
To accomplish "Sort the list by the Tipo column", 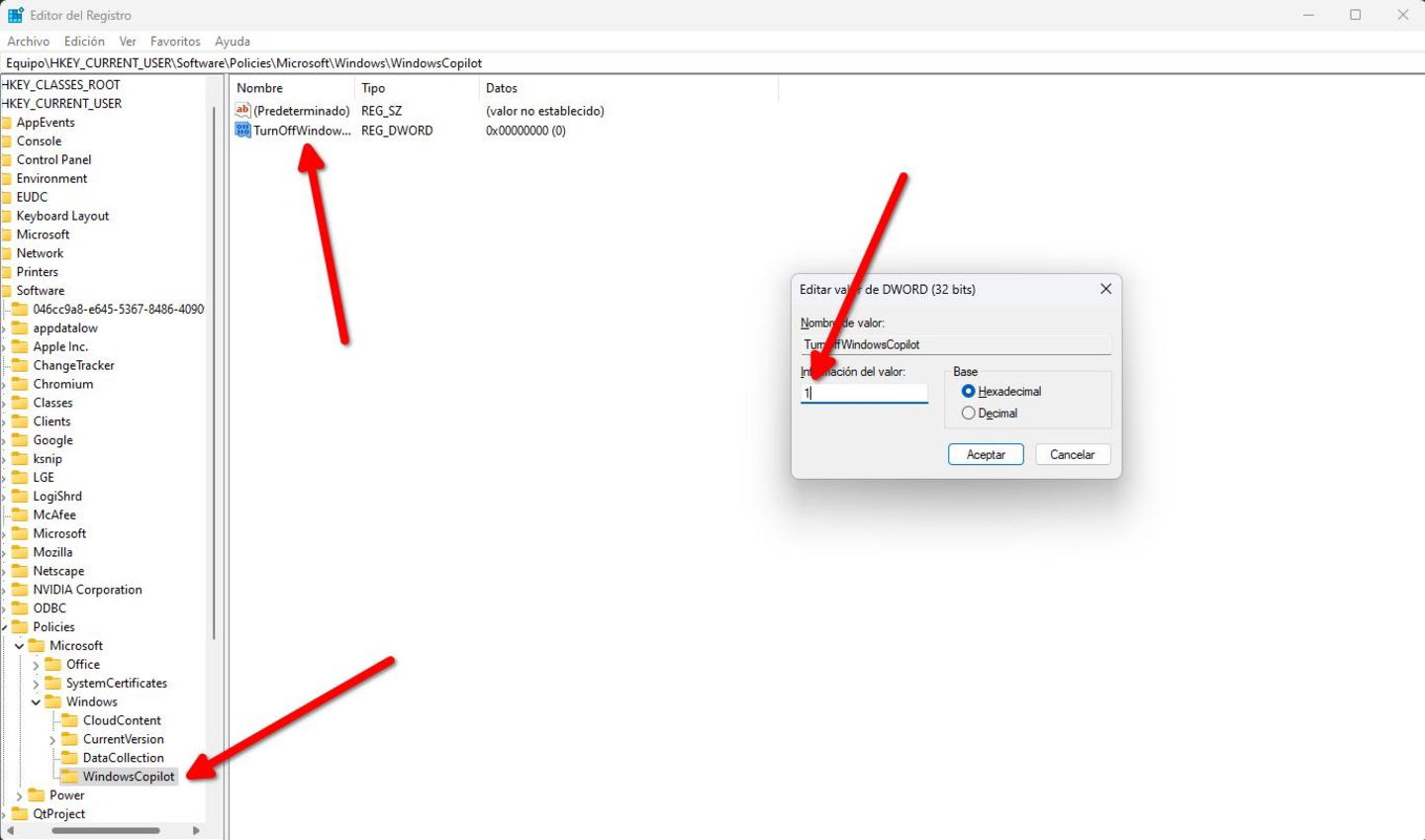I will coord(417,88).
